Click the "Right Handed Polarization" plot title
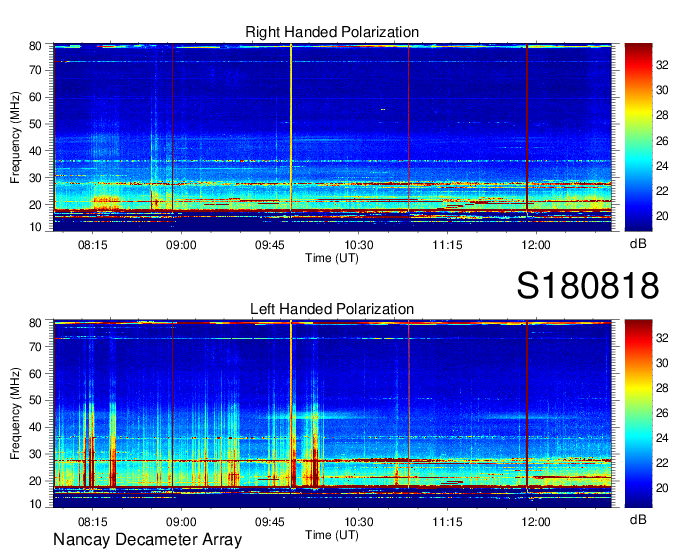680x552 pixels. click(332, 32)
